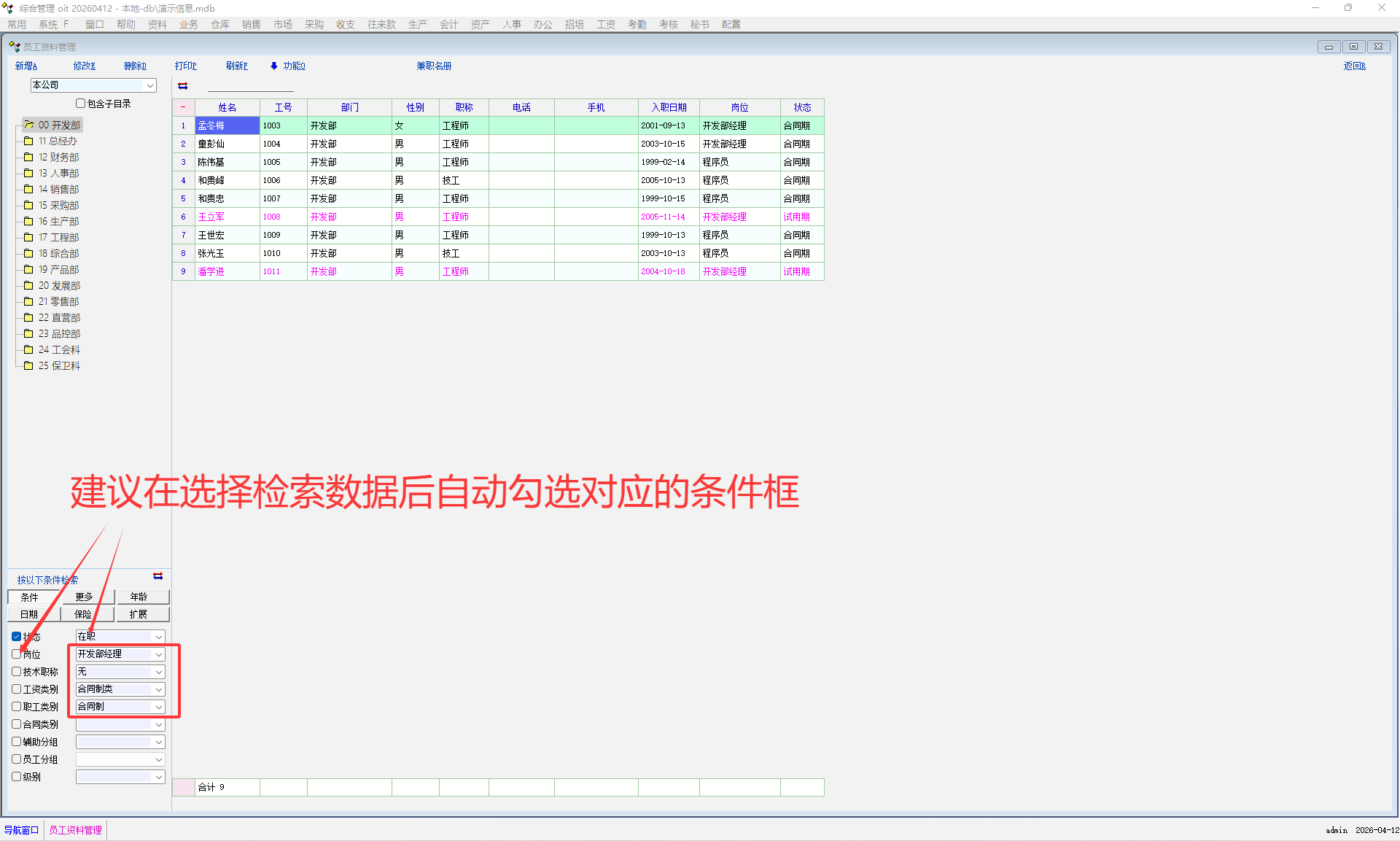Open the 本公司 company dropdown
1400x841 pixels.
150,85
